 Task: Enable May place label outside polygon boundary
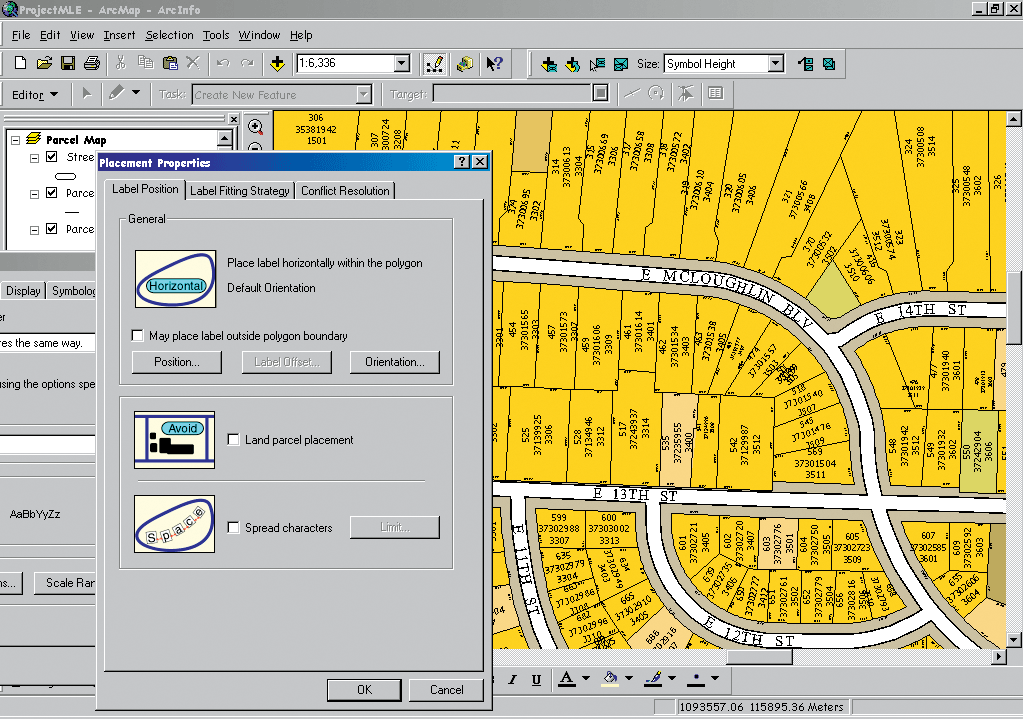(138, 336)
